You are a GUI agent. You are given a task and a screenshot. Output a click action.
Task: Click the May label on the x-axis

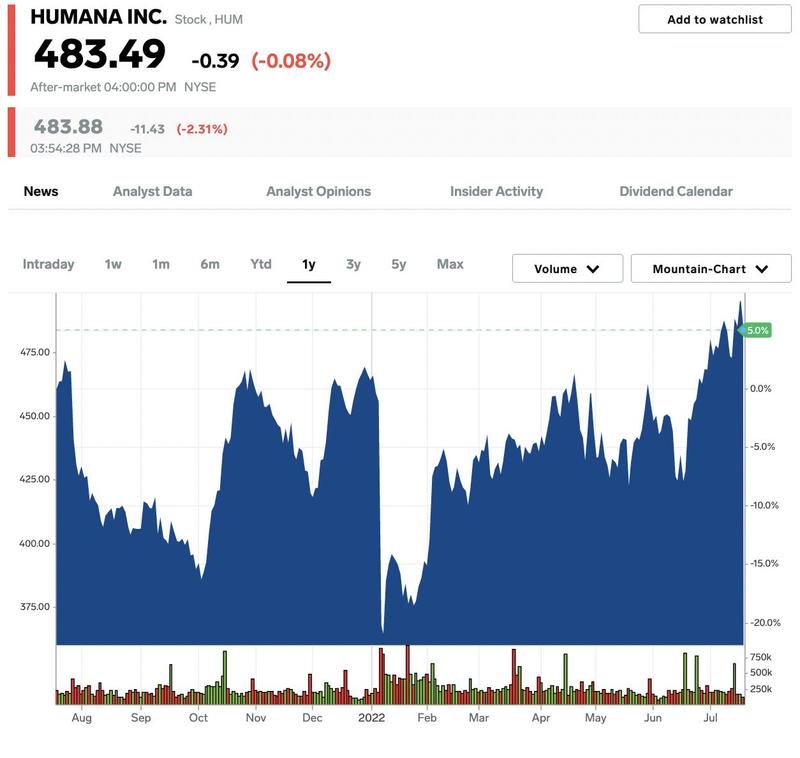pyautogui.click(x=595, y=718)
